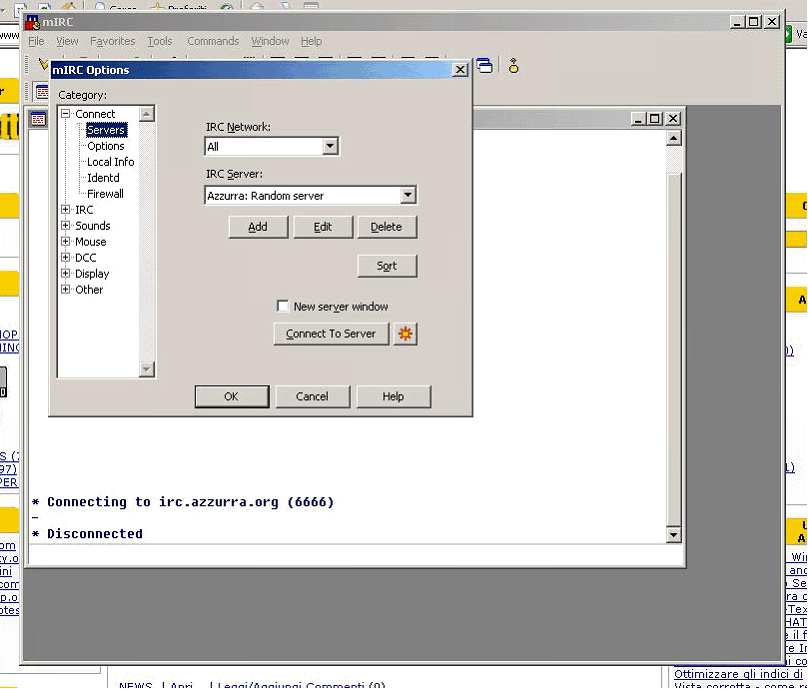The image size is (808, 689).
Task: Open the Favorites menu
Action: coord(112,41)
